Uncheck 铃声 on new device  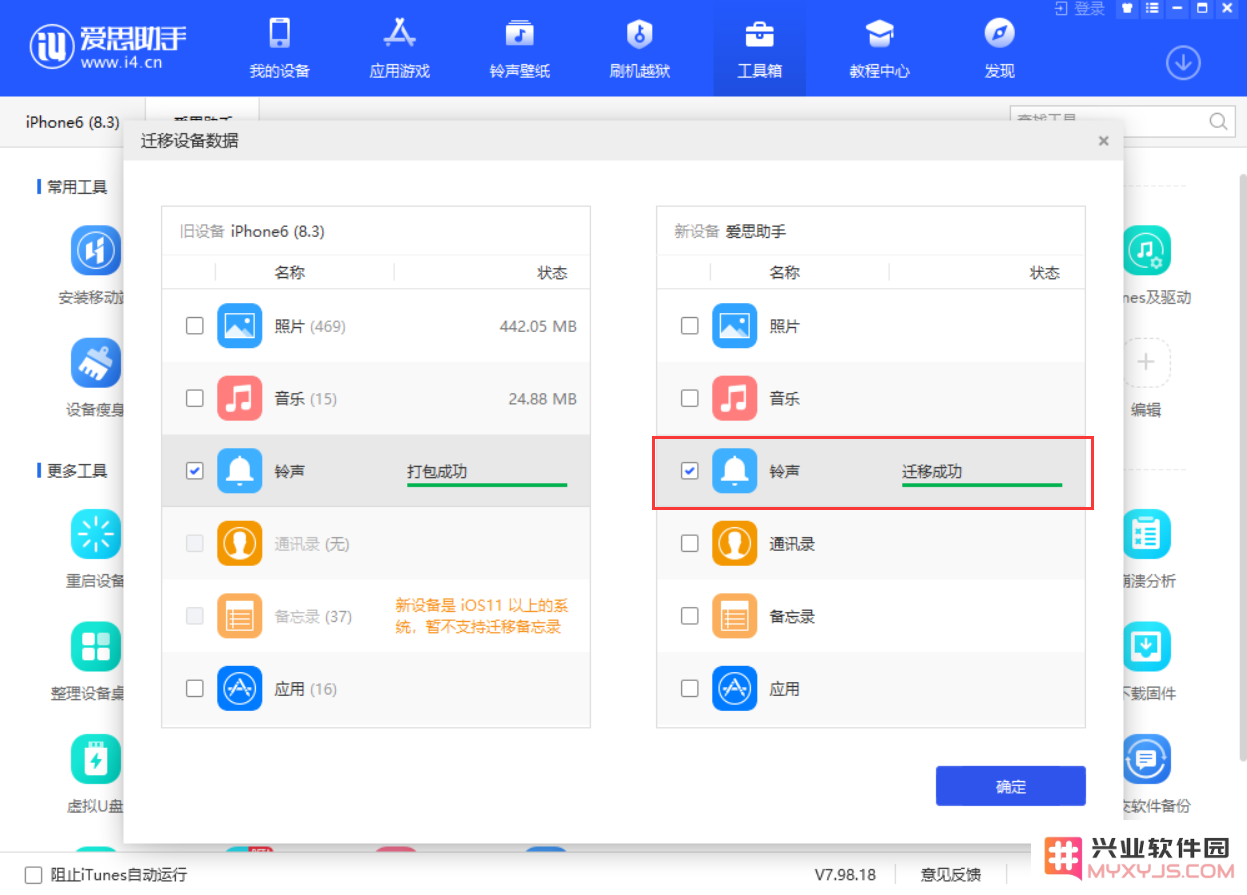[689, 471]
